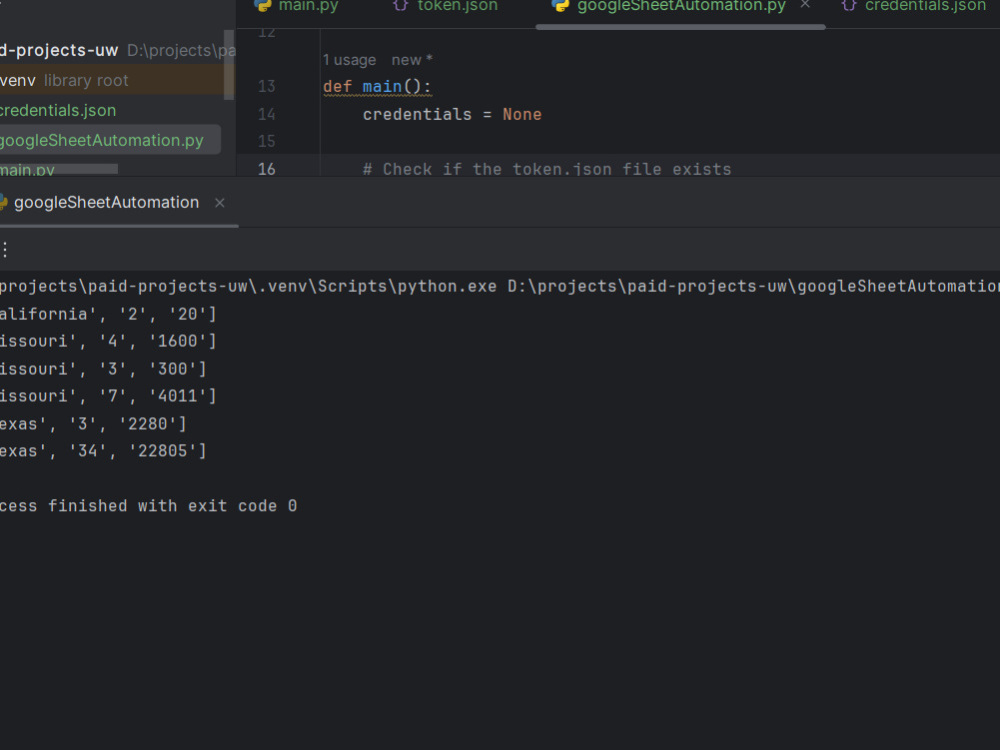The height and width of the screenshot is (750, 1000).
Task: Switch to the credentials.json editor tab
Action: coord(925,6)
